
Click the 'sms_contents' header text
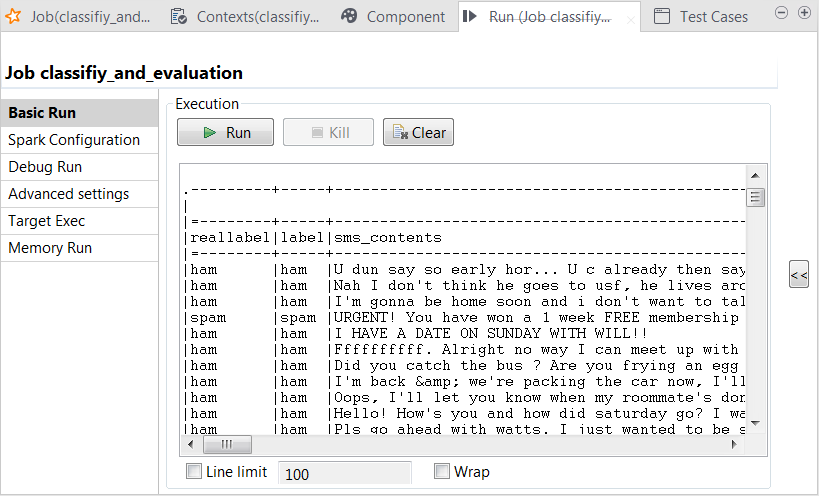tap(388, 238)
